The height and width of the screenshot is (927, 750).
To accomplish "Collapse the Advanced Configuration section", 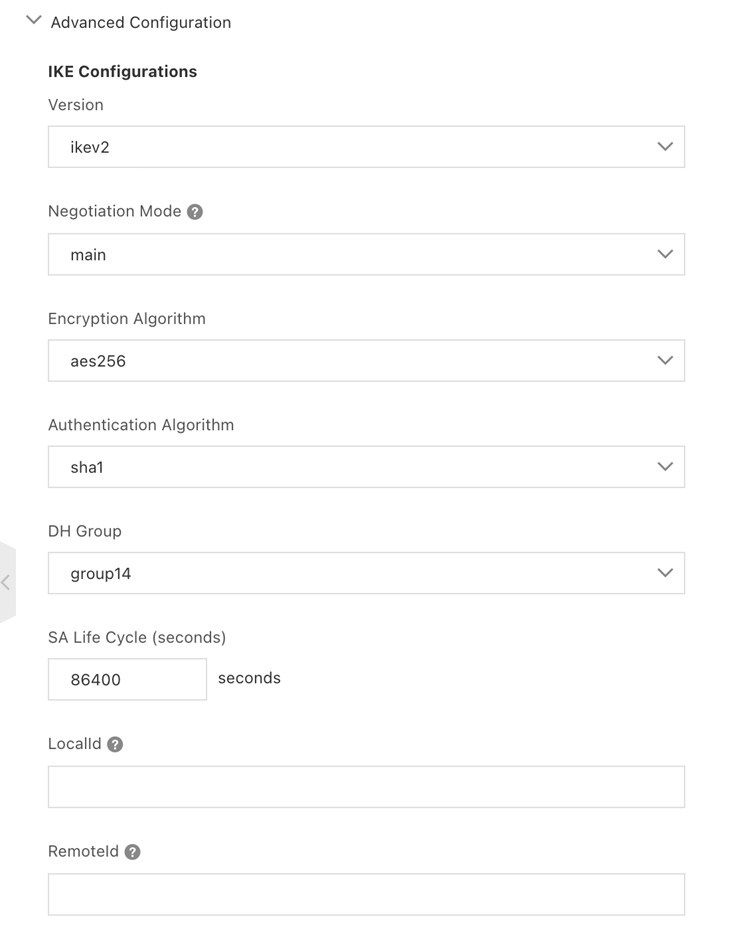I will pyautogui.click(x=34, y=20).
